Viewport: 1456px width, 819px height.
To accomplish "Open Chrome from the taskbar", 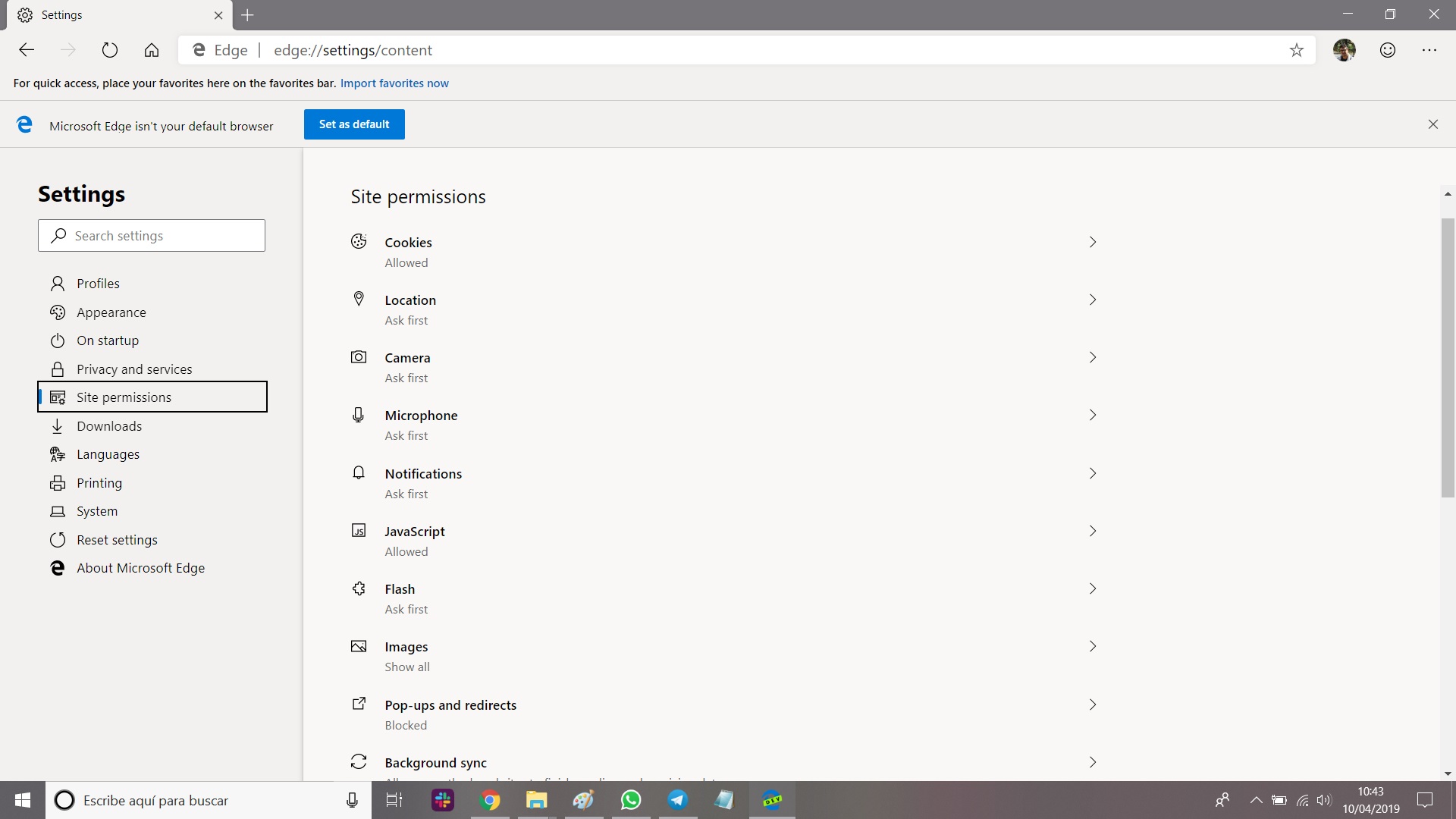I will [x=490, y=800].
